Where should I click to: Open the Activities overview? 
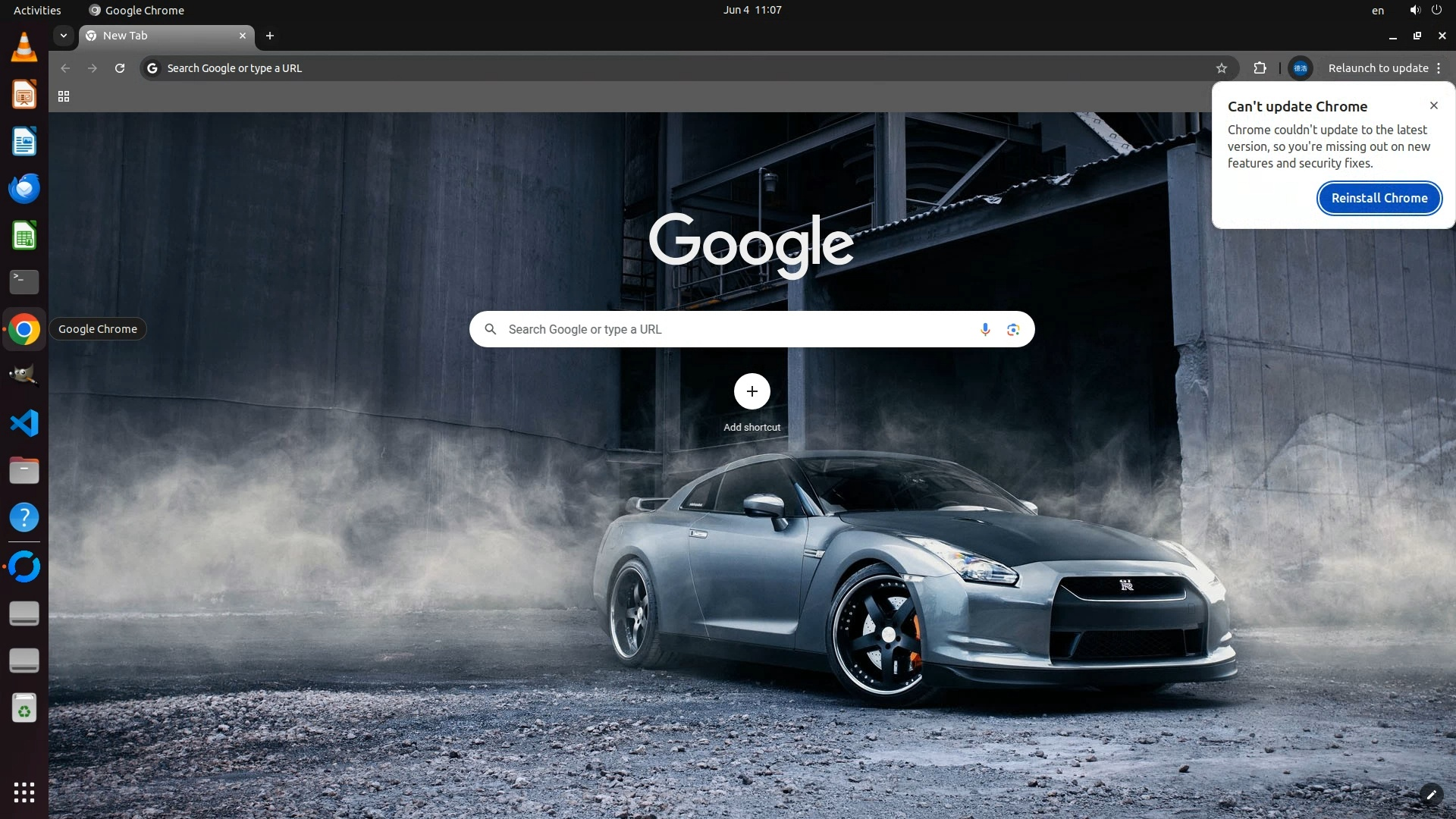(x=37, y=10)
